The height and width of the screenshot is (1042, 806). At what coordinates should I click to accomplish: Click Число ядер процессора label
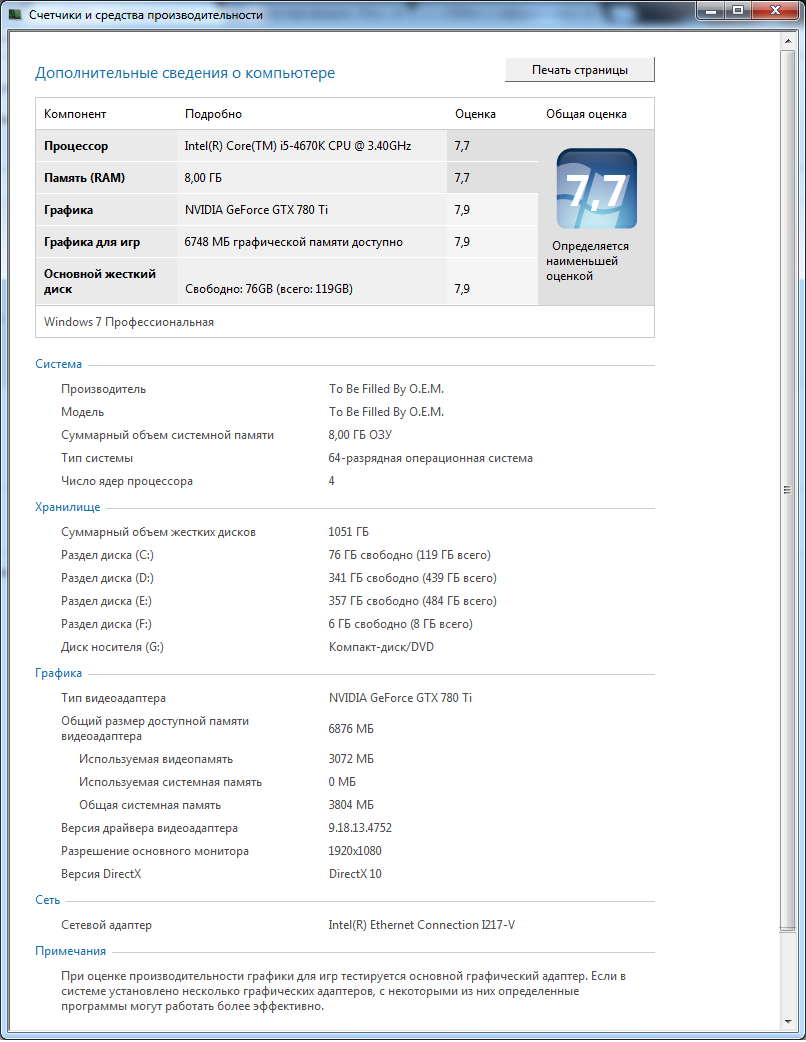[127, 480]
